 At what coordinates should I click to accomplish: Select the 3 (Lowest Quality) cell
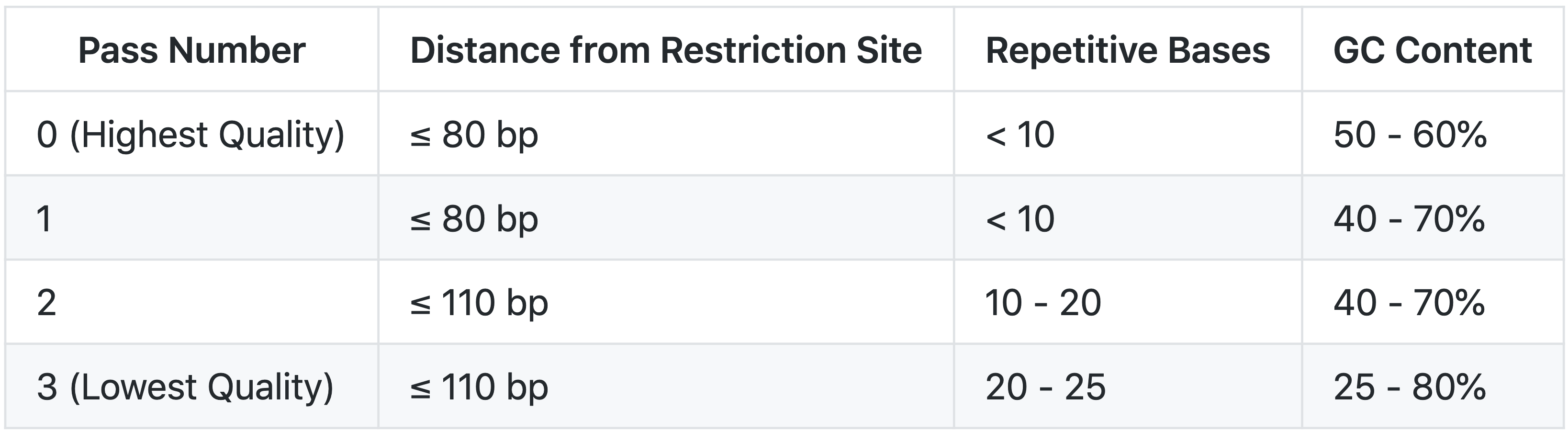(192, 387)
